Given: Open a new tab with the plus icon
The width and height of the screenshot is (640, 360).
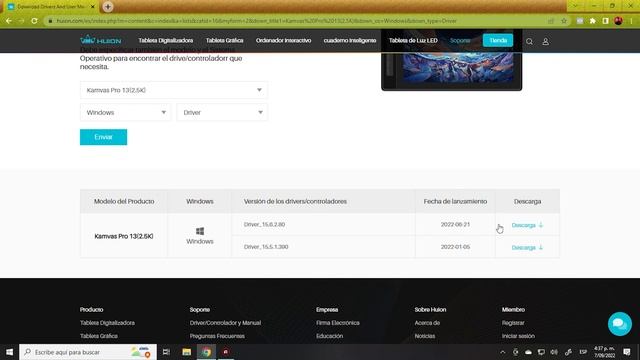Looking at the screenshot, I should tap(108, 7).
